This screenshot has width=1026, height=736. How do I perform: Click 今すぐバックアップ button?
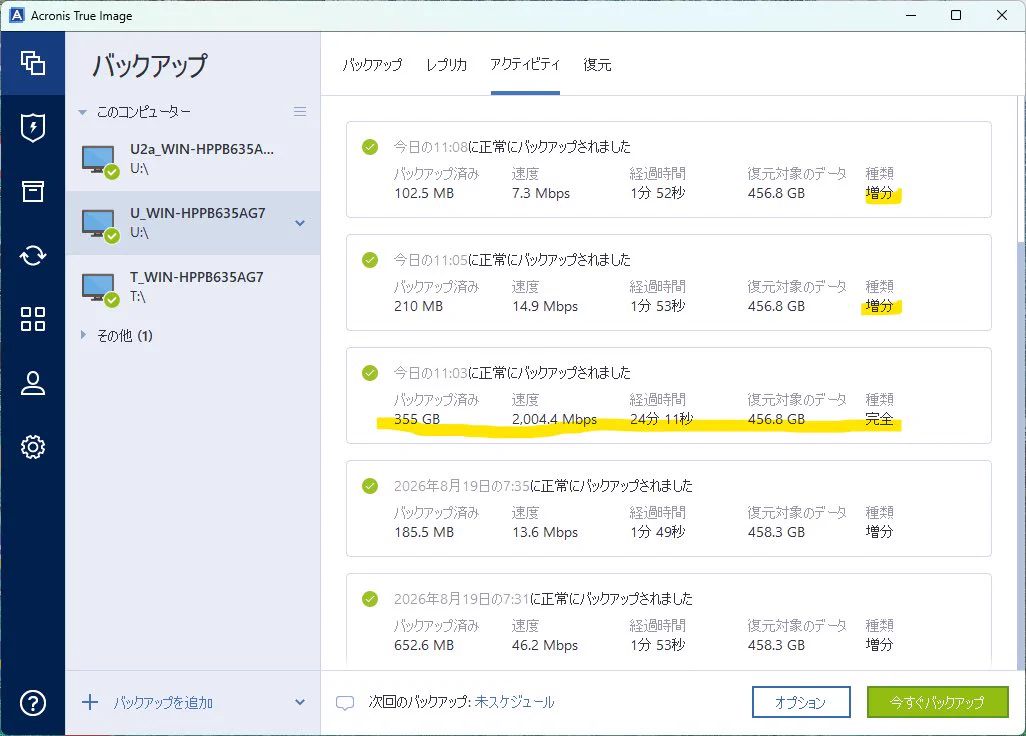tap(938, 702)
